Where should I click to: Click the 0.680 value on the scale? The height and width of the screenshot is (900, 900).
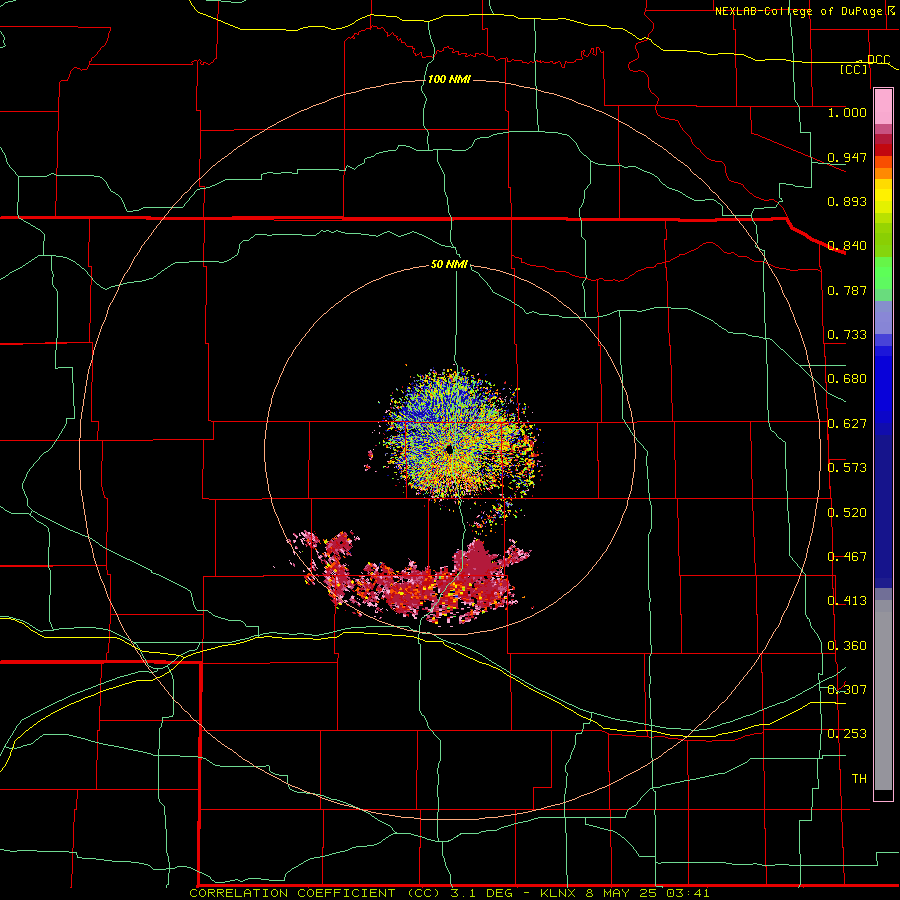(x=847, y=379)
